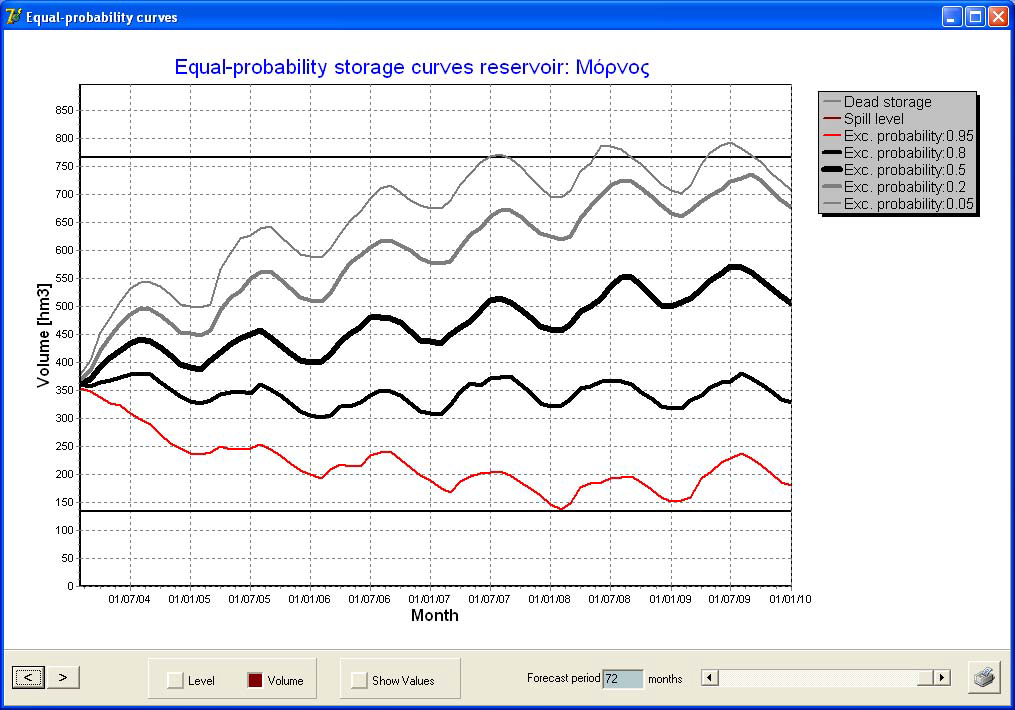1015x710 pixels.
Task: Click the forecast period scrollbar track
Action: pyautogui.click(x=818, y=678)
